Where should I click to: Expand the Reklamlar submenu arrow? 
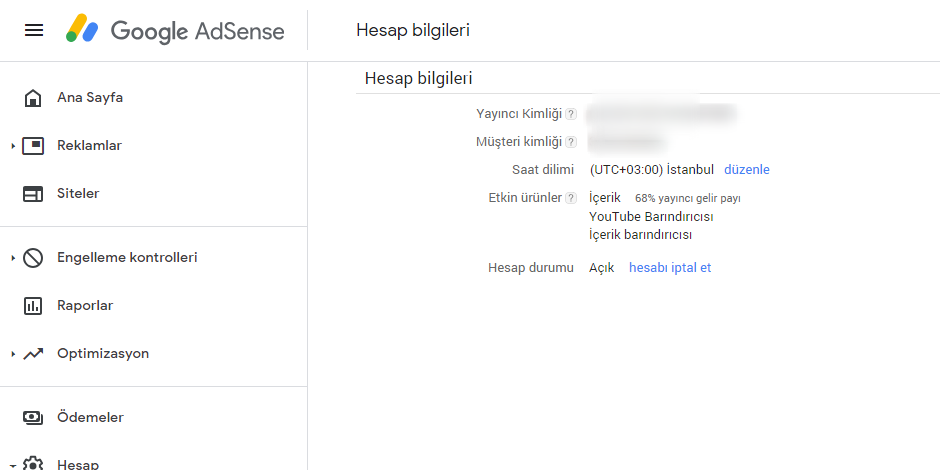(x=13, y=146)
